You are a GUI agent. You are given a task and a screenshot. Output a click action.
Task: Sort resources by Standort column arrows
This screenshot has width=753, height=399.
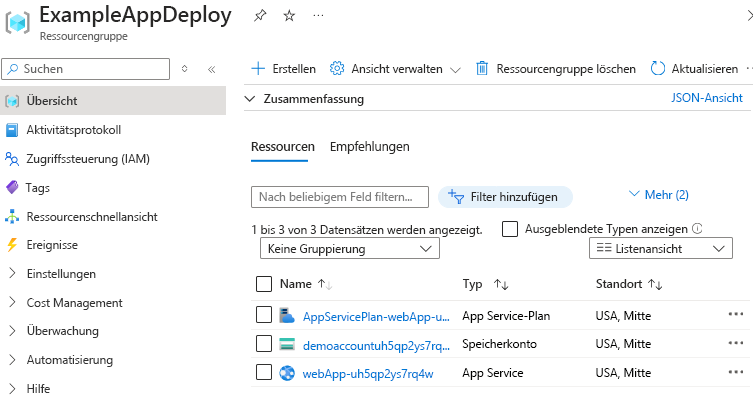tap(655, 284)
